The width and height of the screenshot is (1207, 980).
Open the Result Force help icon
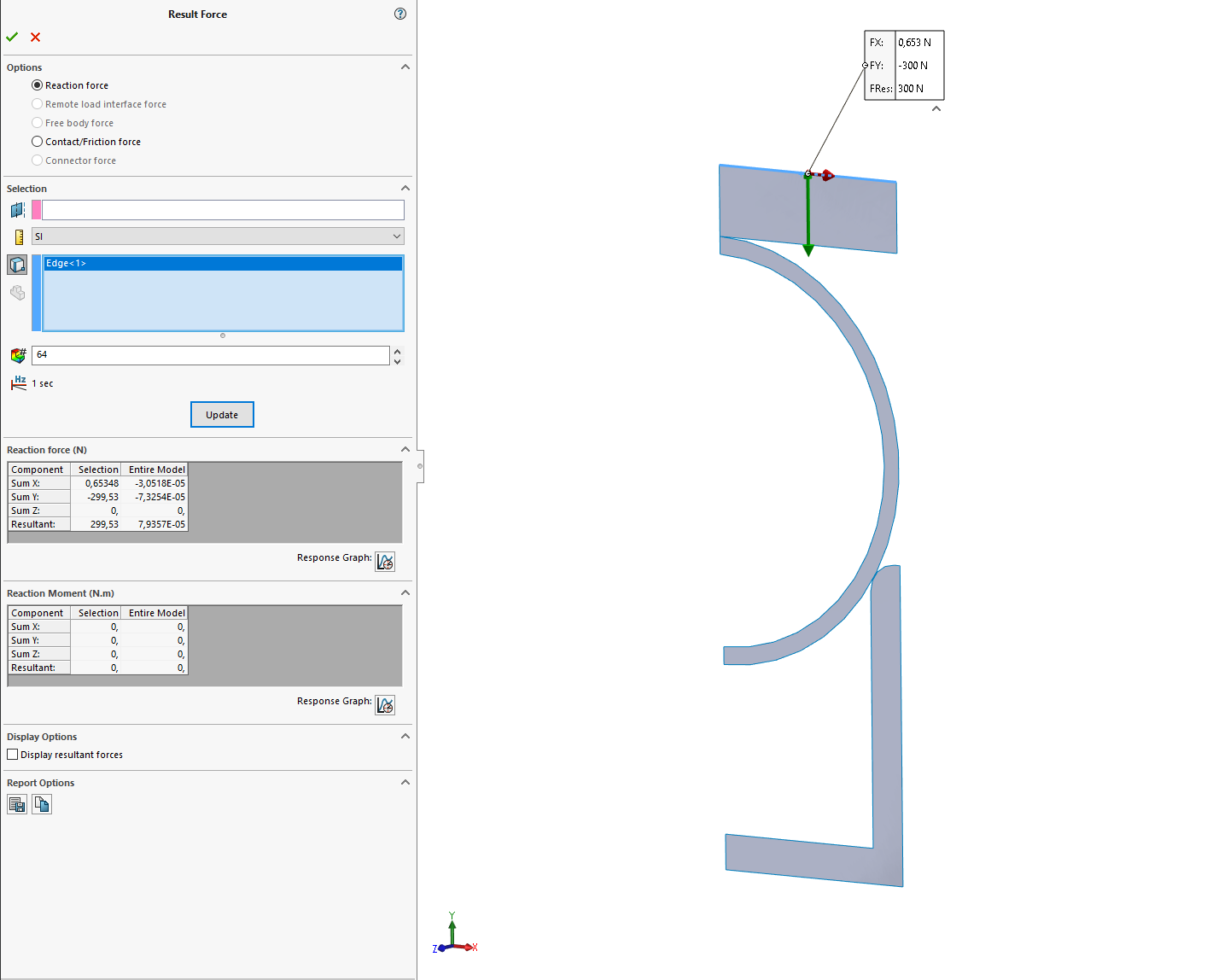[399, 14]
